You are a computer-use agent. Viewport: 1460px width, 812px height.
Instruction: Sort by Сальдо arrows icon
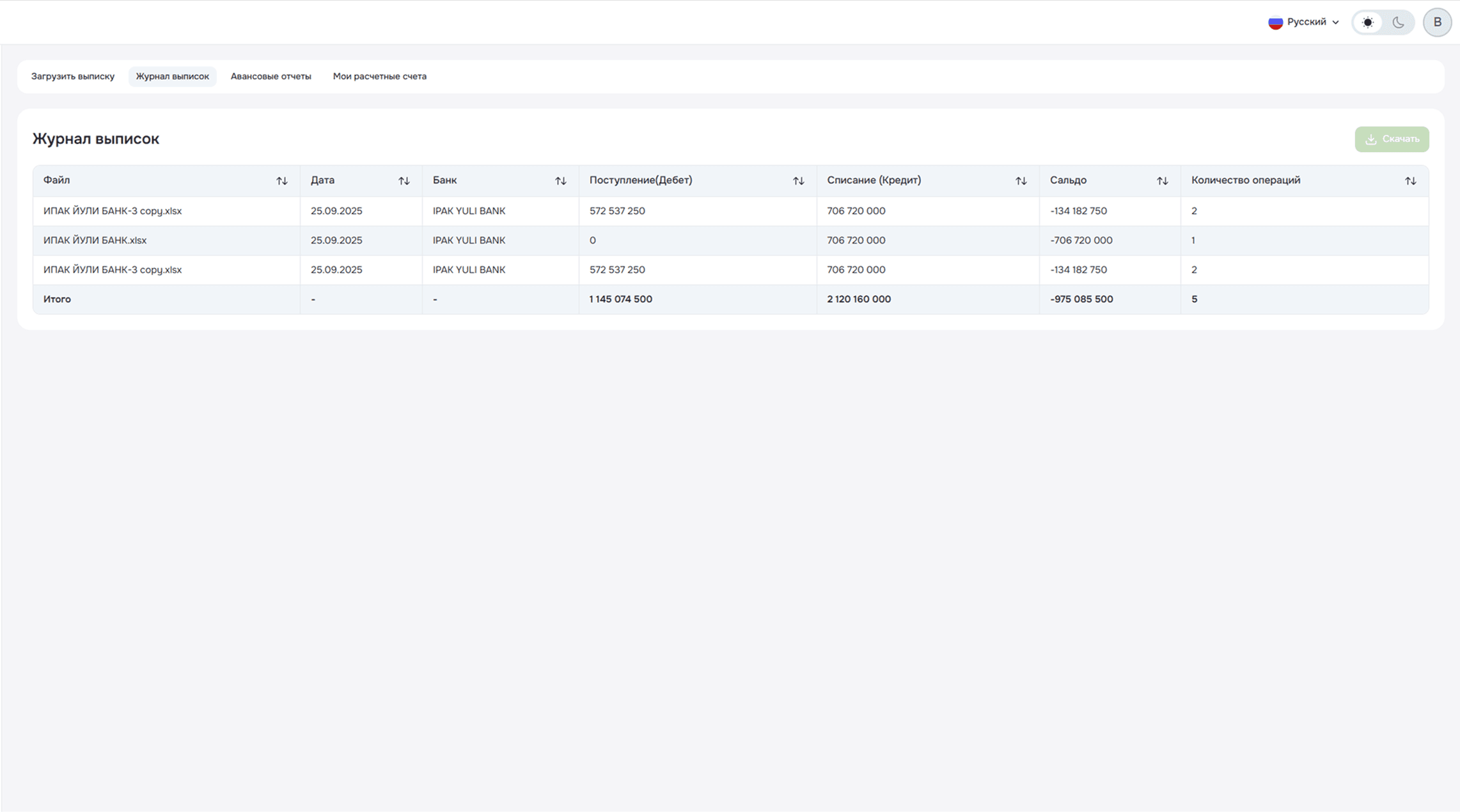click(1162, 181)
